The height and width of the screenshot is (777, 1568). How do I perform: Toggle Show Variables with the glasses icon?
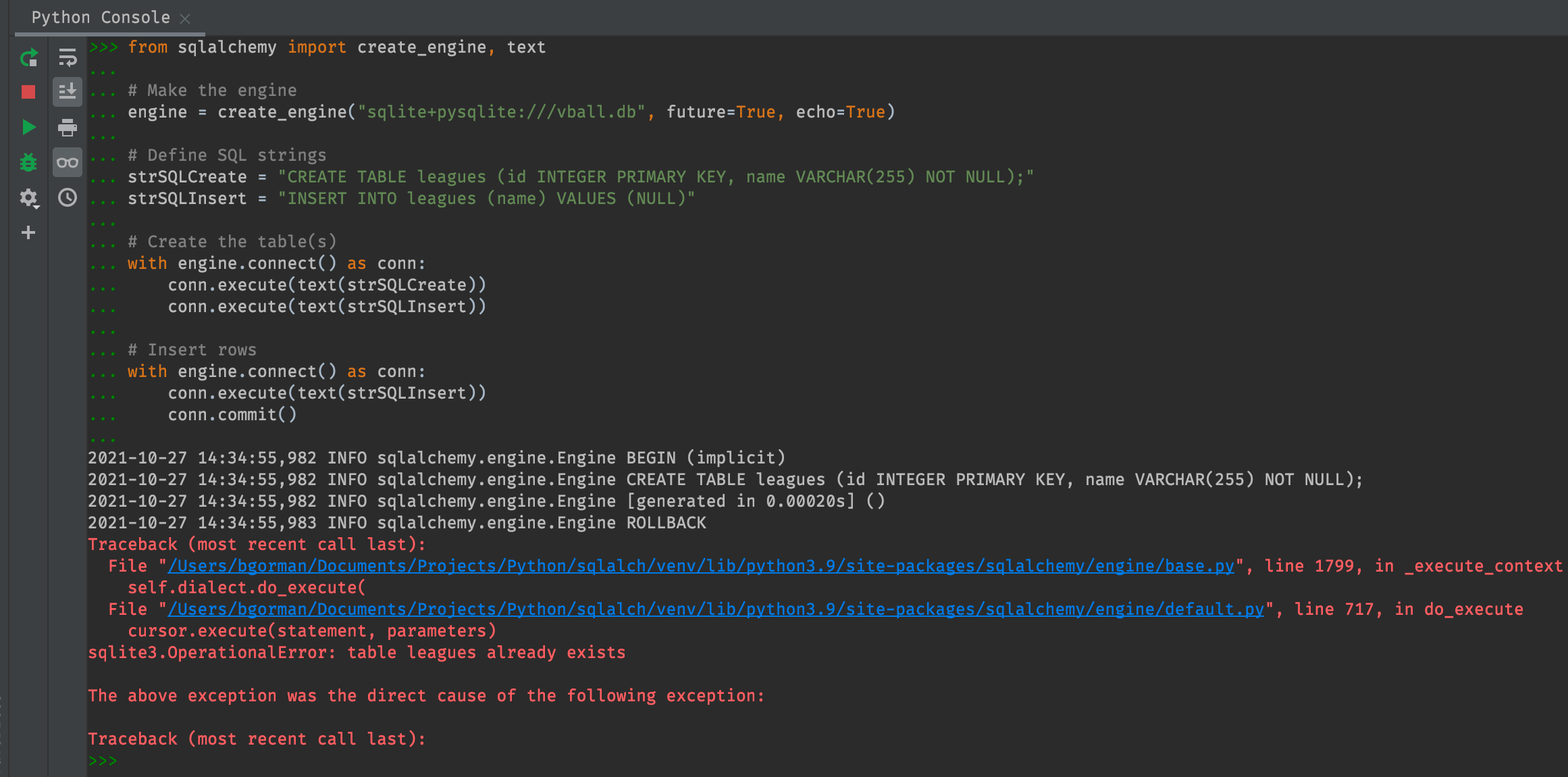click(67, 162)
